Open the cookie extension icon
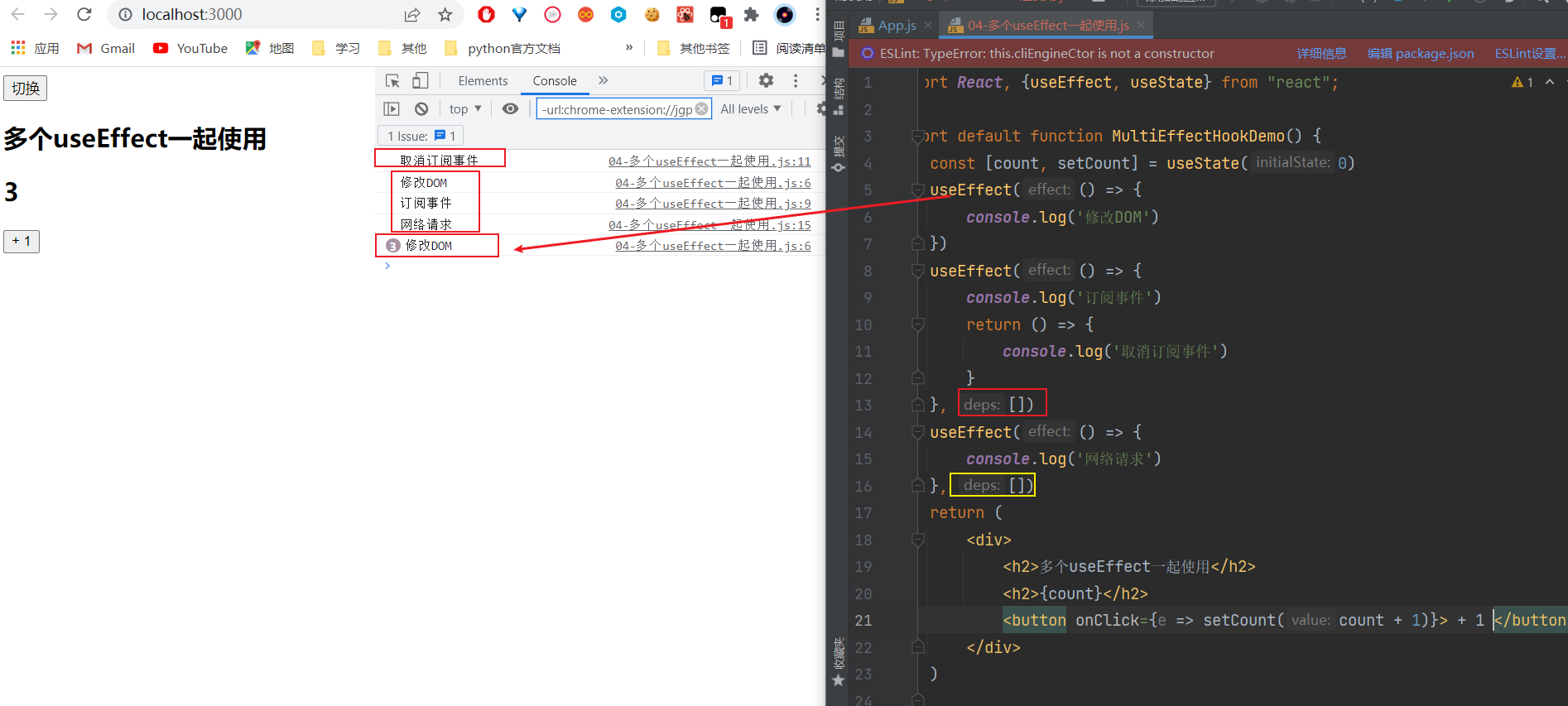The height and width of the screenshot is (706, 1568). pos(652,14)
